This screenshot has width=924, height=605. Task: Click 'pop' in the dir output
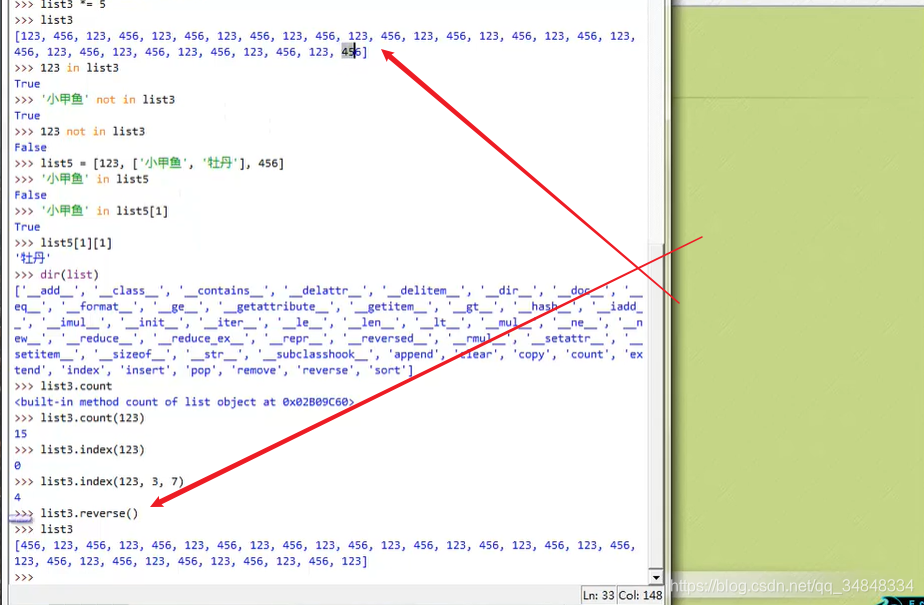201,370
